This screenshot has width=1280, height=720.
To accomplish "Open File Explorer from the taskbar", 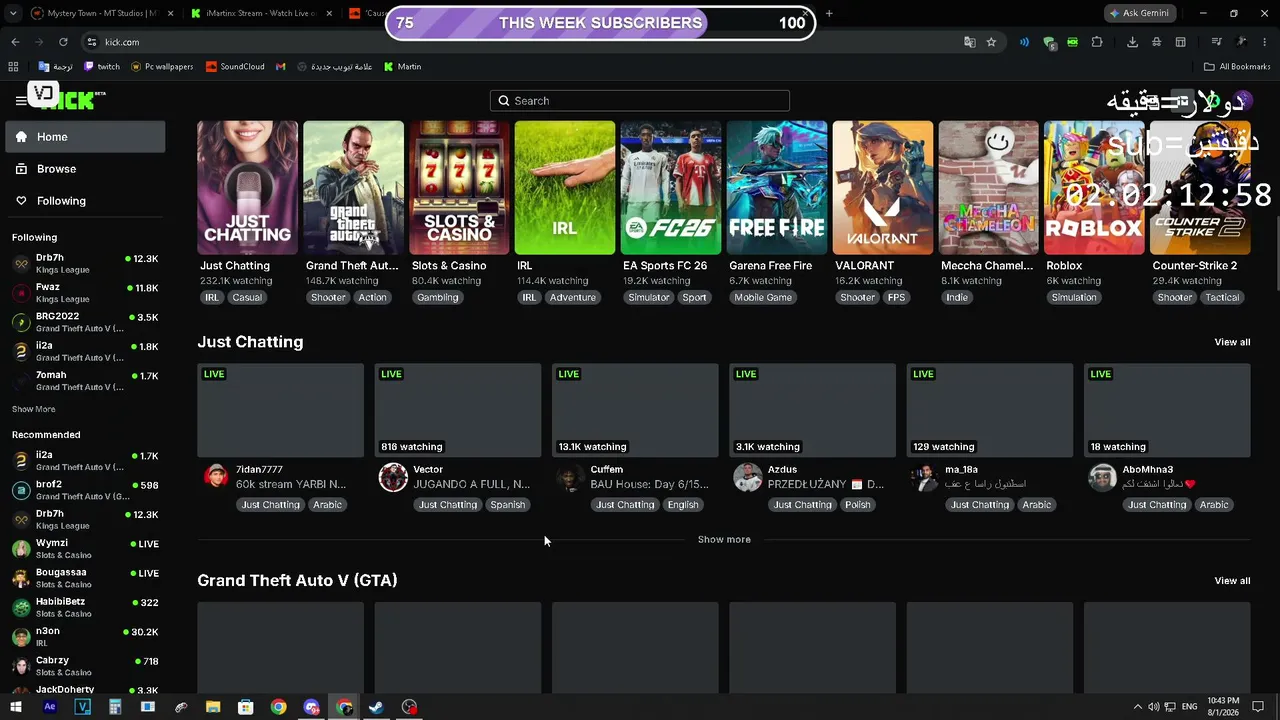I will tap(213, 707).
